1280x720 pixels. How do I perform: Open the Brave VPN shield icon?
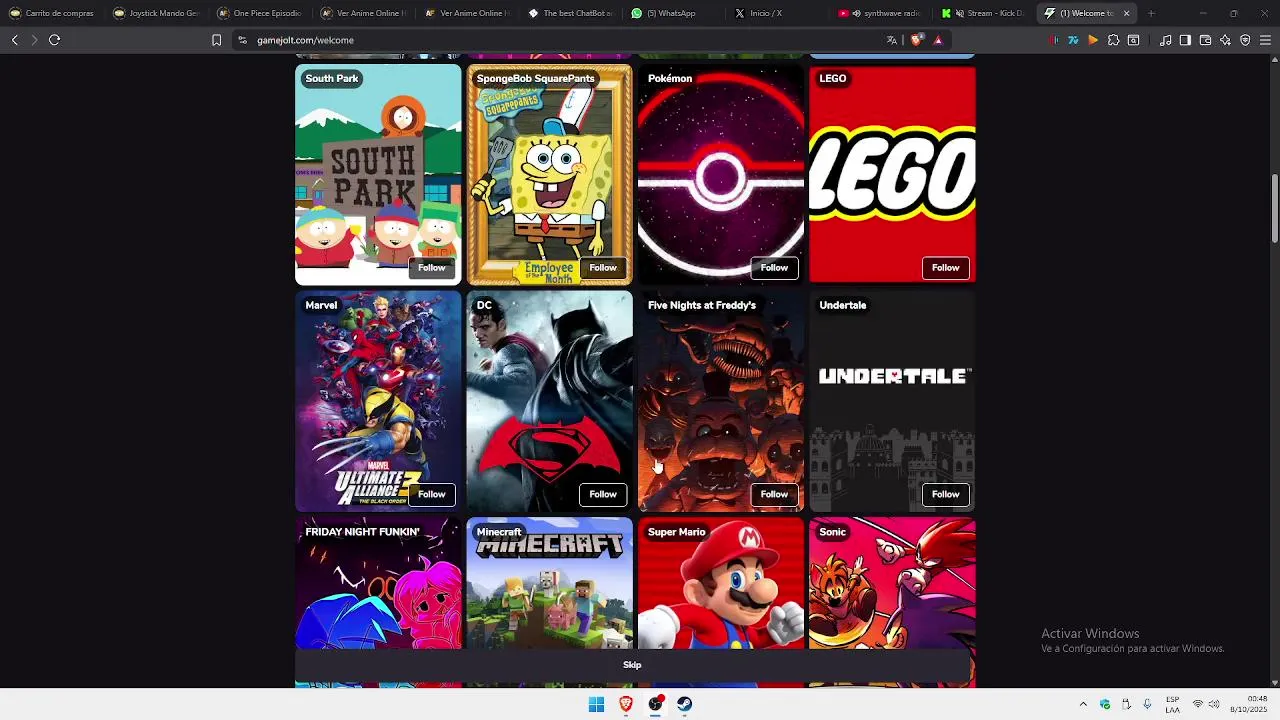[1245, 40]
